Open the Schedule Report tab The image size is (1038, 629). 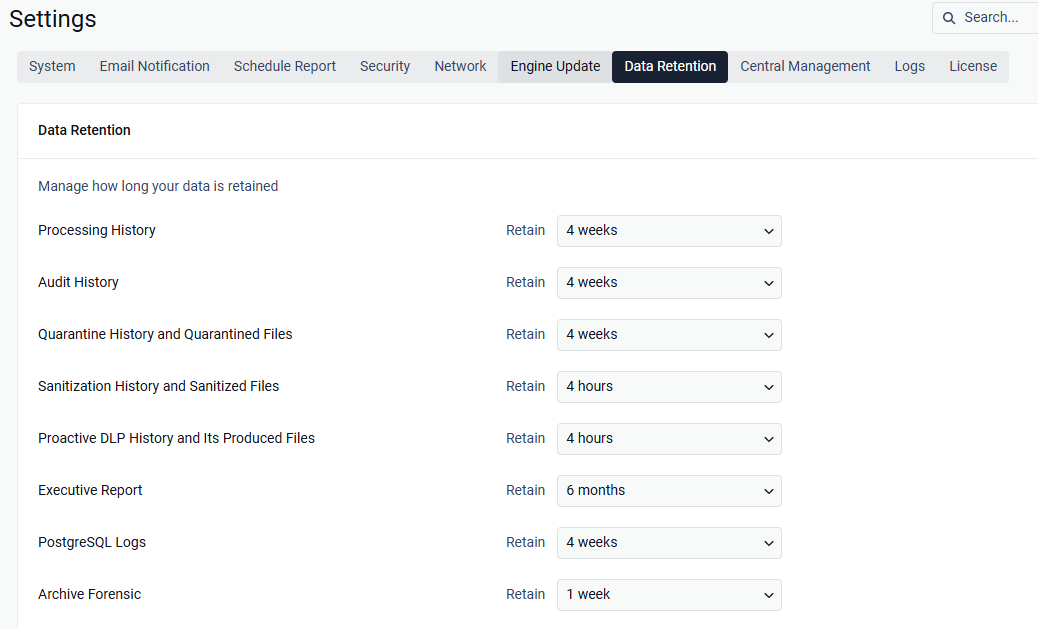click(x=285, y=66)
